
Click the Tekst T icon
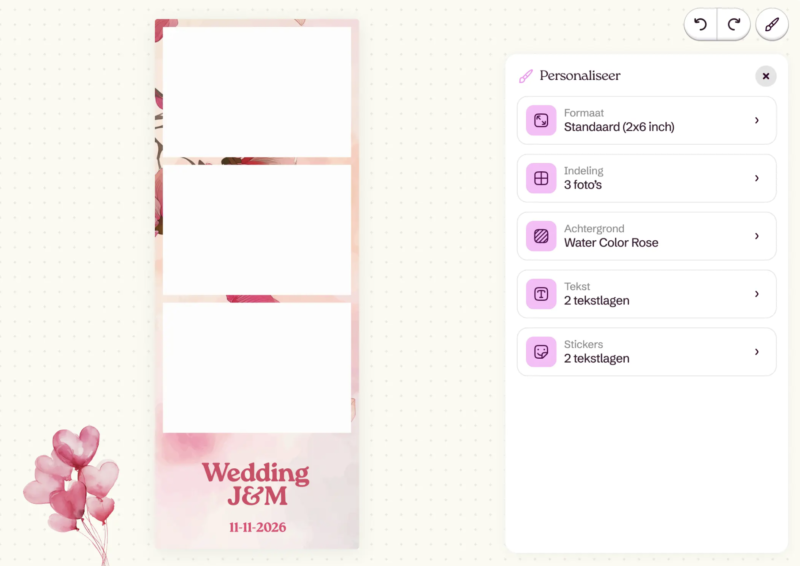pyautogui.click(x=541, y=294)
